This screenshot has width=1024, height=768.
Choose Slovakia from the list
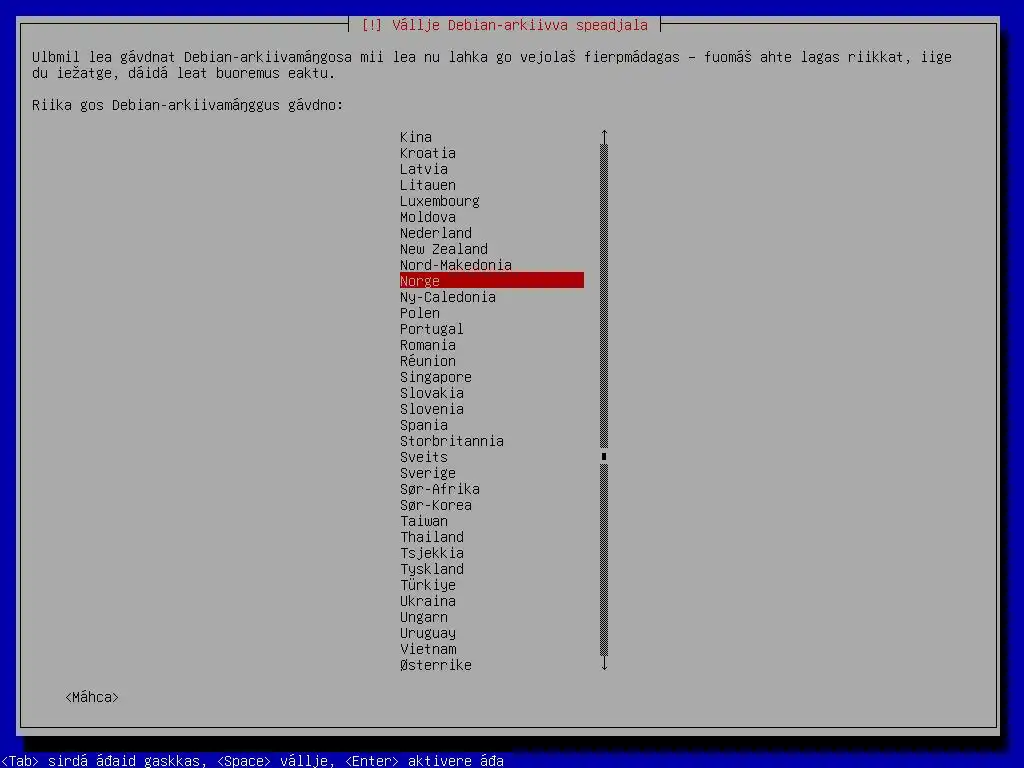(491, 393)
